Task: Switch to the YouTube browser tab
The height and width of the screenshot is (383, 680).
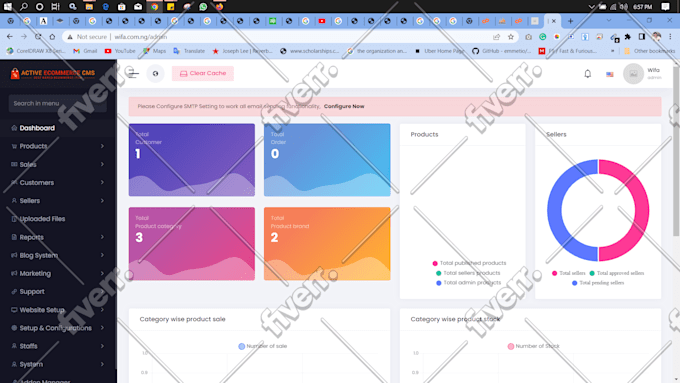Action: point(322,21)
